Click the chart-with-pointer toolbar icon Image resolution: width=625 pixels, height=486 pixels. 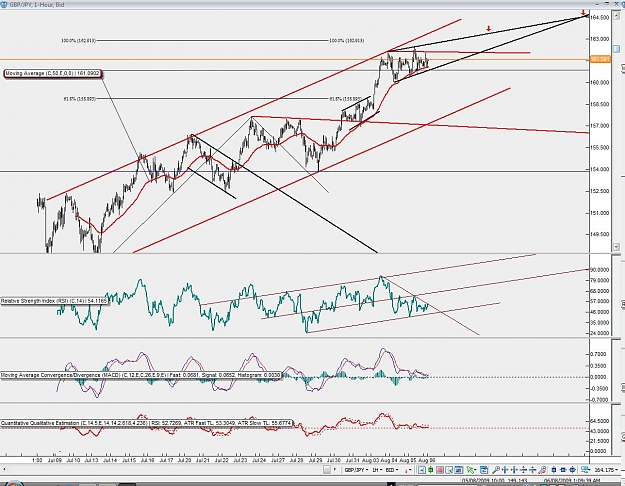449,470
